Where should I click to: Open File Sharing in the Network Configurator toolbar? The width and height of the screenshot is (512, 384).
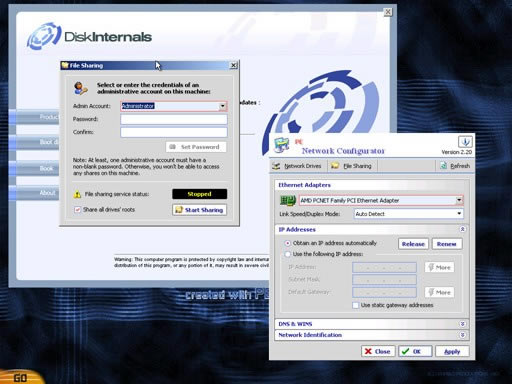(351, 166)
